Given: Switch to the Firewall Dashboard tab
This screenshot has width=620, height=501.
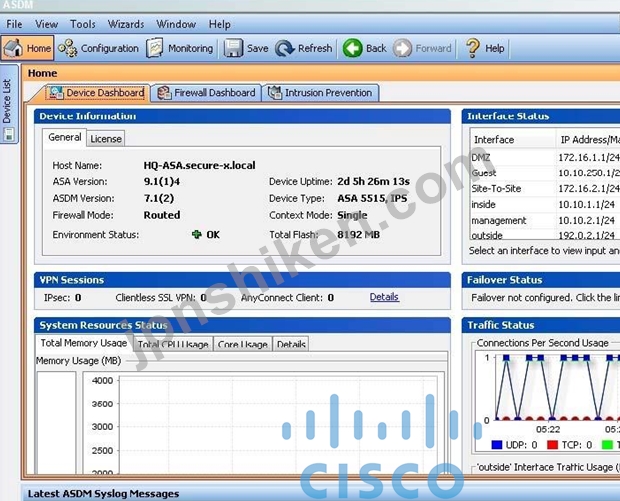Looking at the screenshot, I should [206, 93].
